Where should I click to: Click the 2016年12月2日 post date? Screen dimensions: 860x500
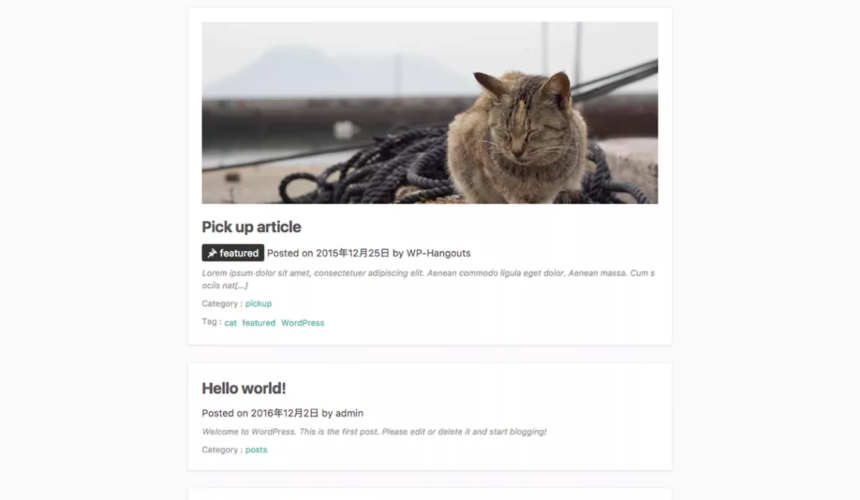point(285,413)
